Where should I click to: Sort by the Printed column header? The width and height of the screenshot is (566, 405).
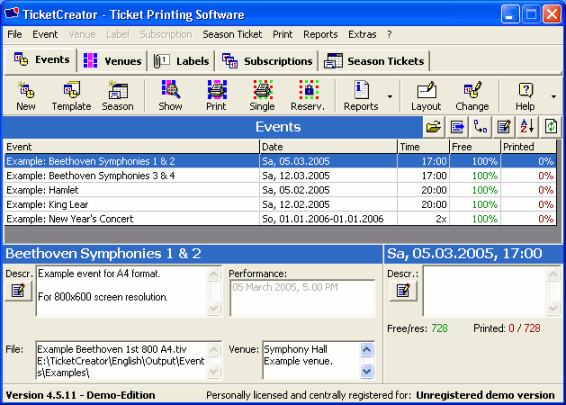point(528,147)
